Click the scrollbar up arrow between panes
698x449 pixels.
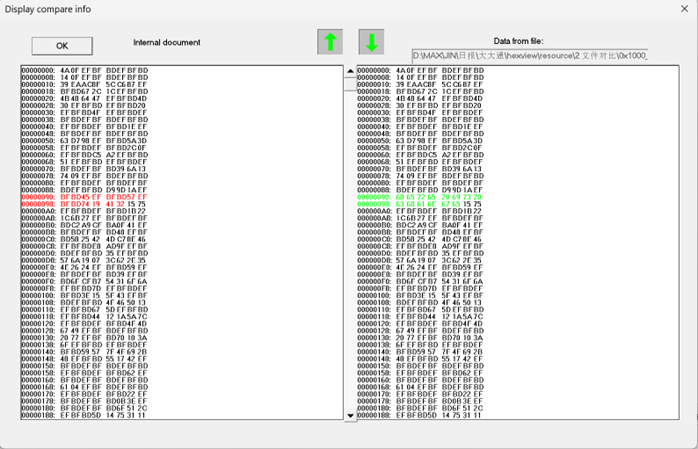[x=350, y=71]
